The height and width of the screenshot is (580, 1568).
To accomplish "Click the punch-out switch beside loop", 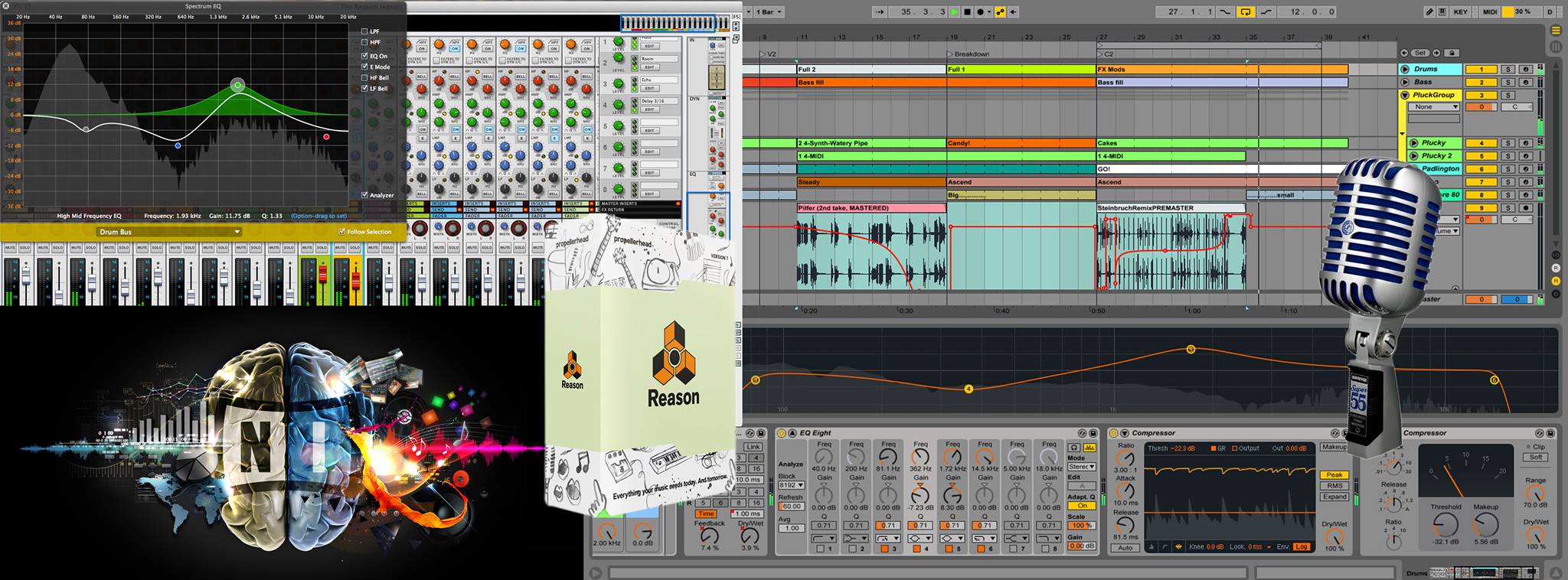I will 1267,11.
